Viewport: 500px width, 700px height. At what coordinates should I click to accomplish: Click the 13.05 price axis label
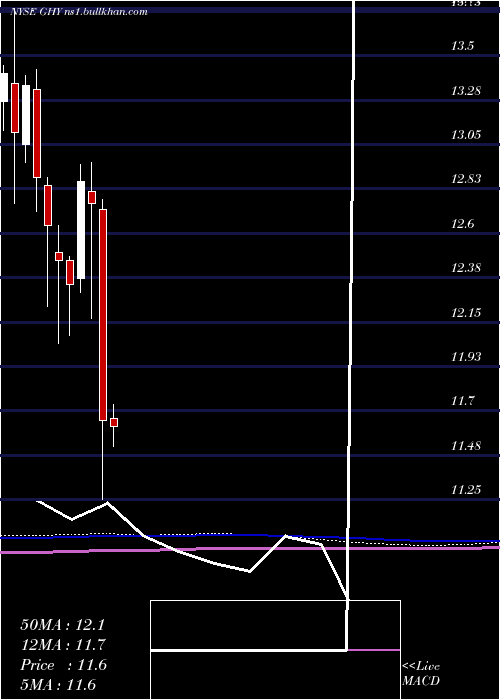[466, 135]
